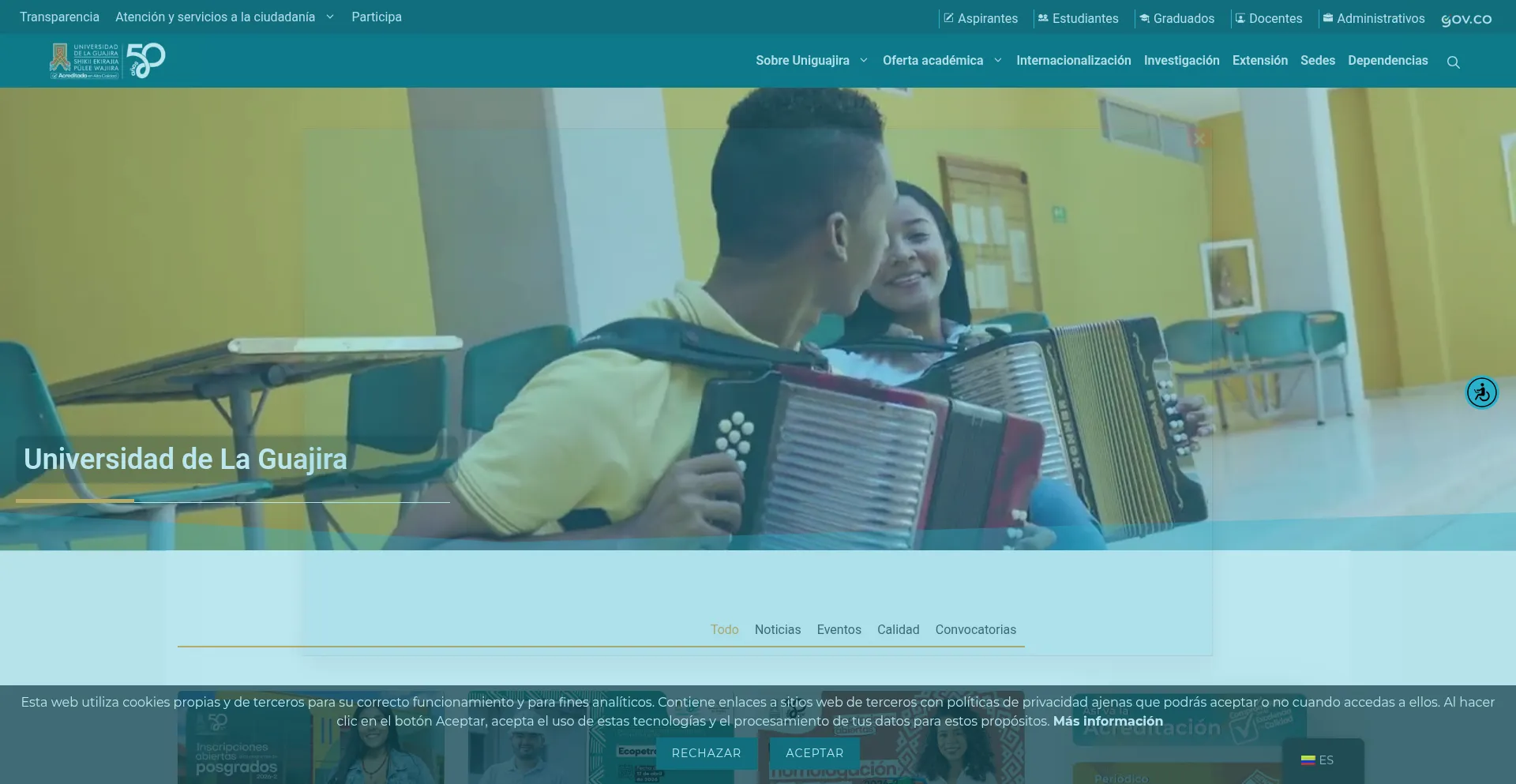Expand the Atención y servicios a la ciudadanía menu
The height and width of the screenshot is (784, 1516).
point(224,17)
